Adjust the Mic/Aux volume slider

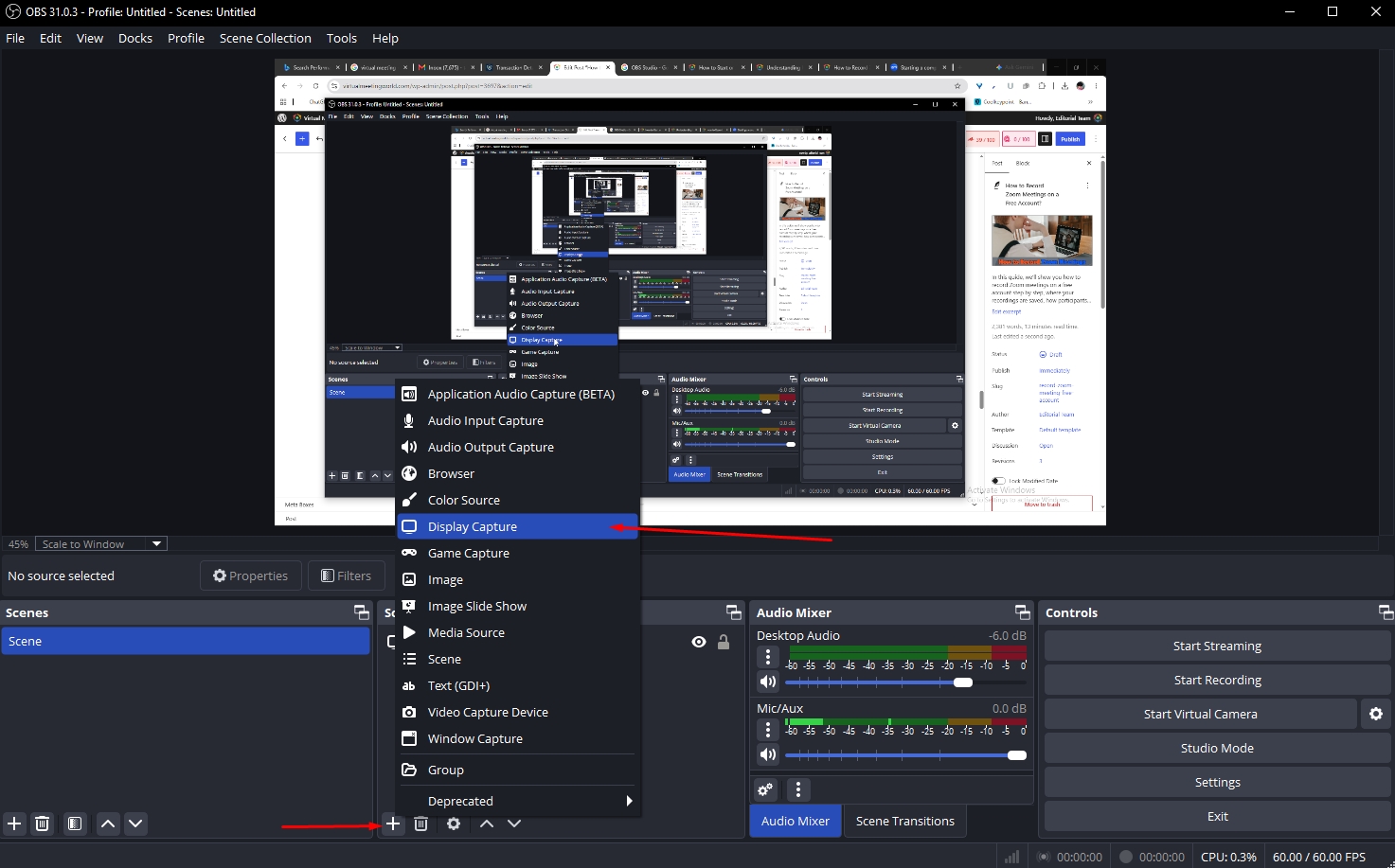click(x=905, y=754)
